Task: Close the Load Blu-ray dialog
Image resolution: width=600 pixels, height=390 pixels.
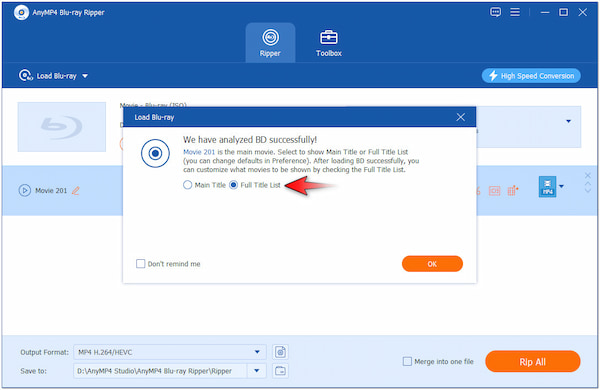Action: 460,117
